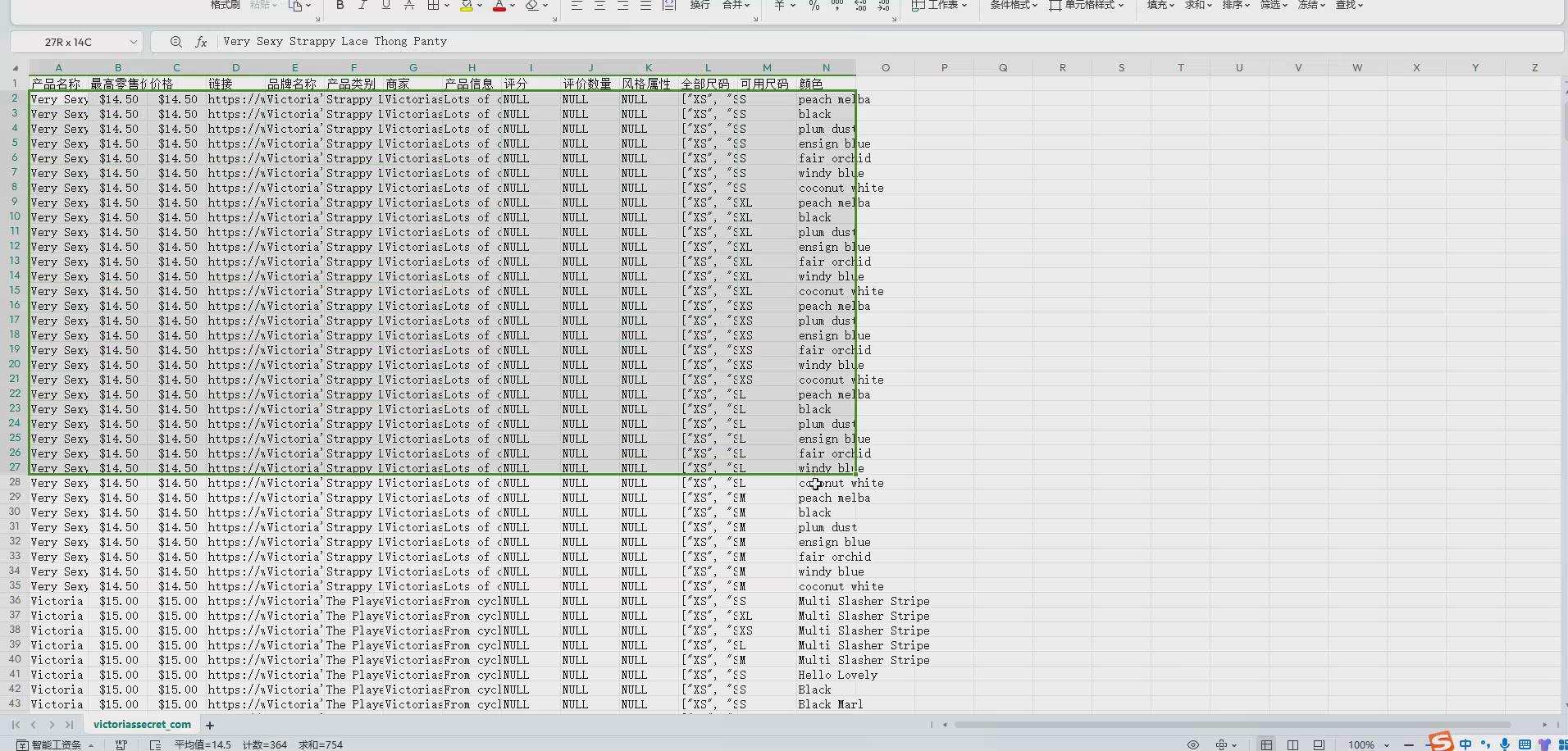This screenshot has width=1568, height=751.
Task: Open the Cell Style (单元格样式) dropdown
Action: coord(1086,5)
